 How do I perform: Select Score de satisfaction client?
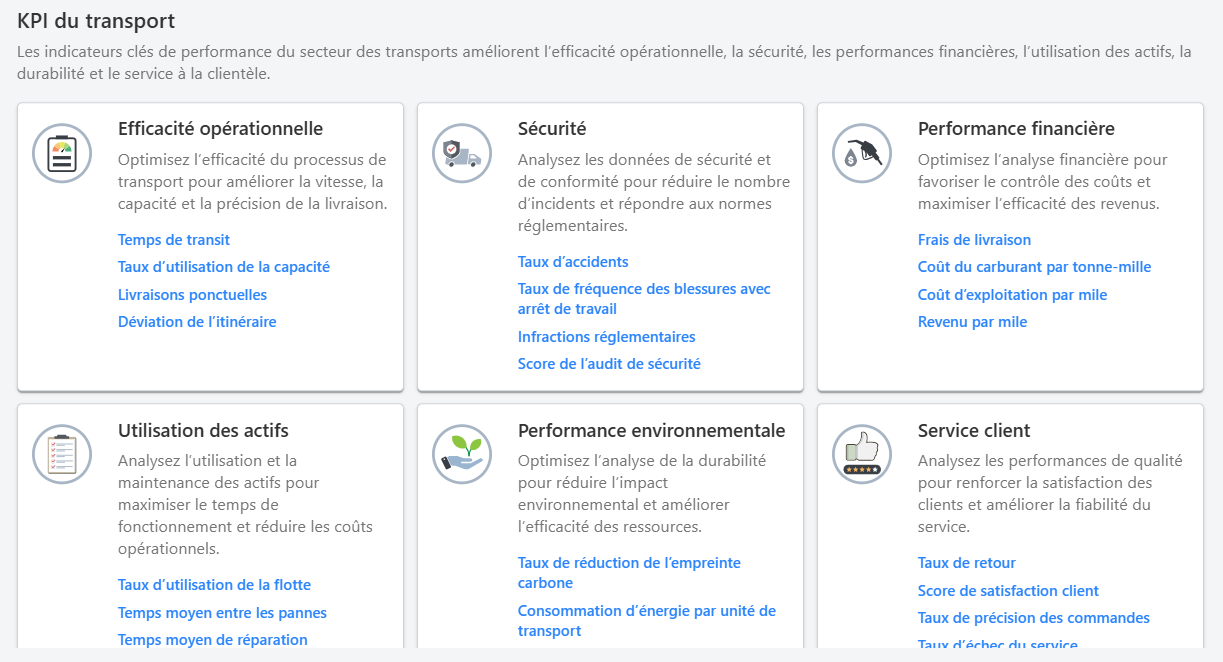tap(1008, 590)
